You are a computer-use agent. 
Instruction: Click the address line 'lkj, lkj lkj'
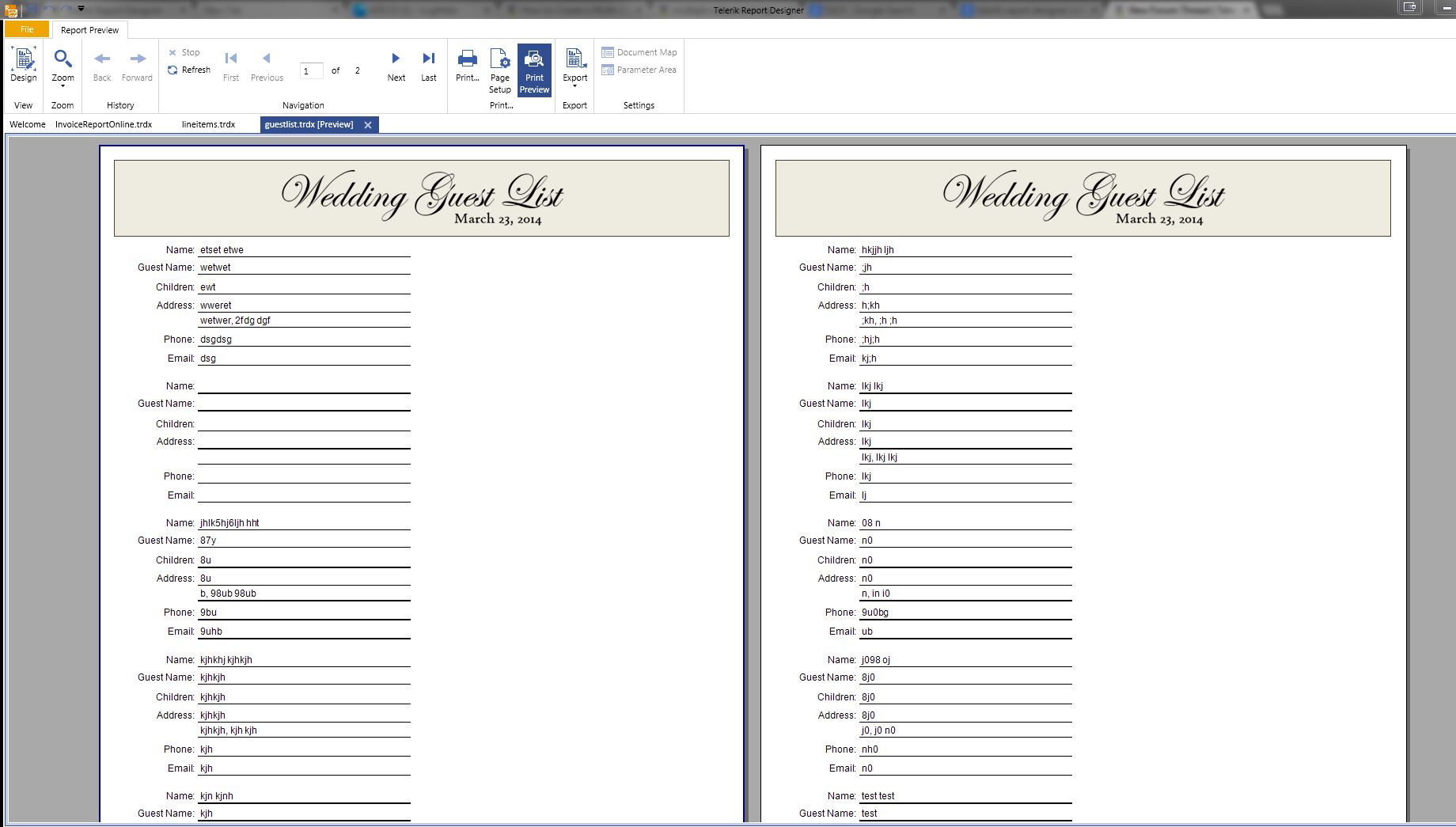click(879, 457)
